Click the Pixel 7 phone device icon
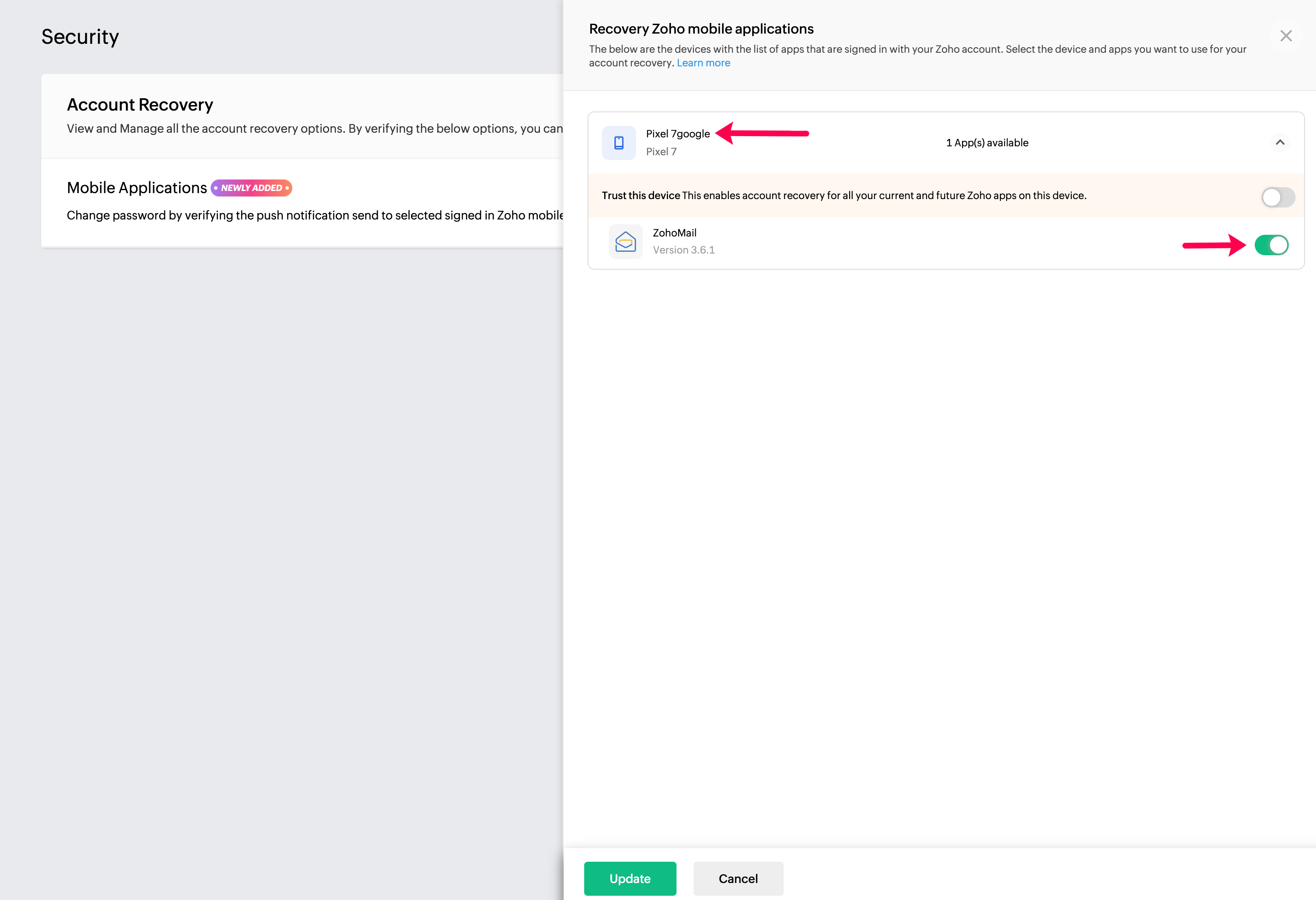 tap(618, 142)
